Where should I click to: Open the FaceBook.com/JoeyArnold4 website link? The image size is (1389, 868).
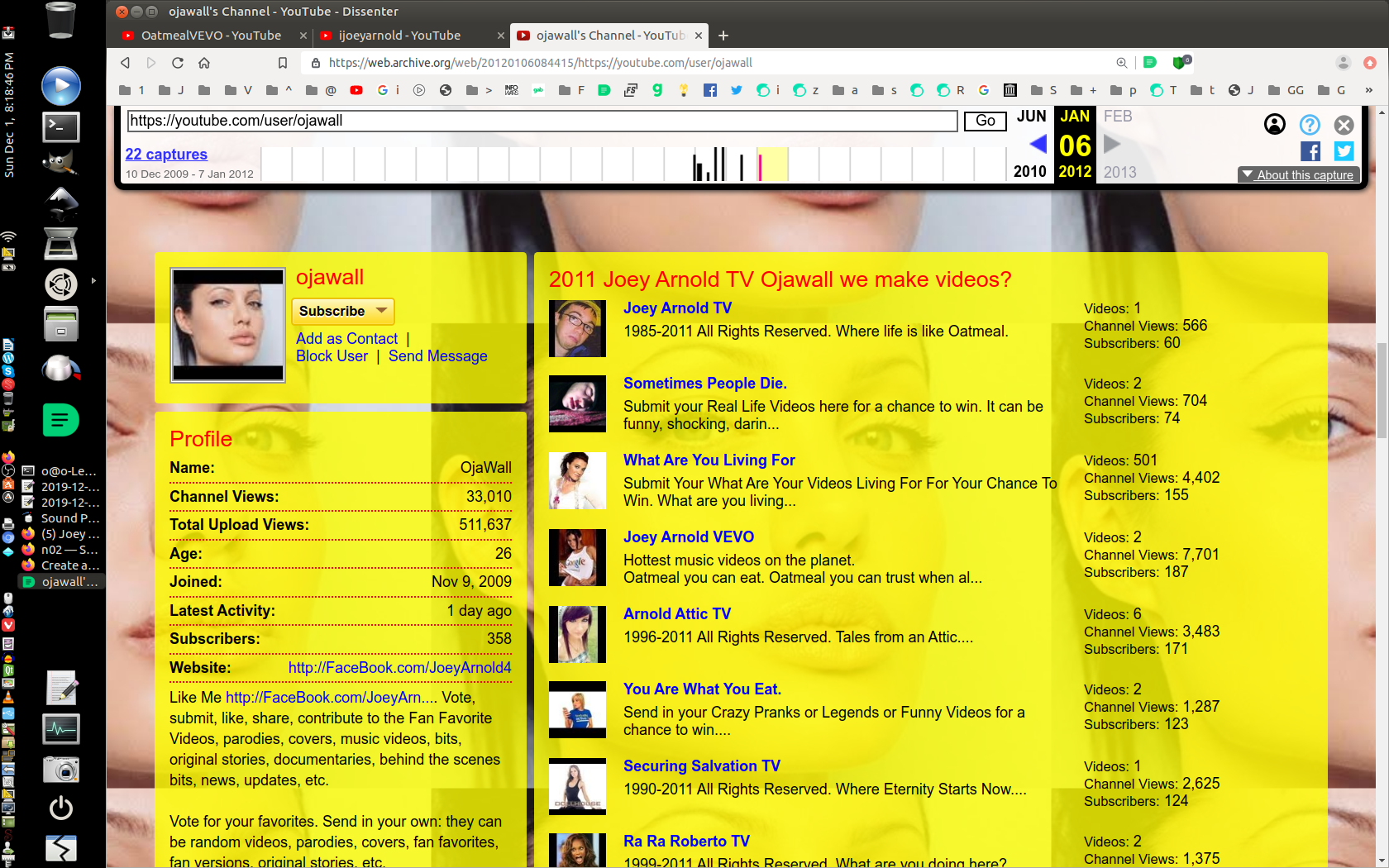400,667
